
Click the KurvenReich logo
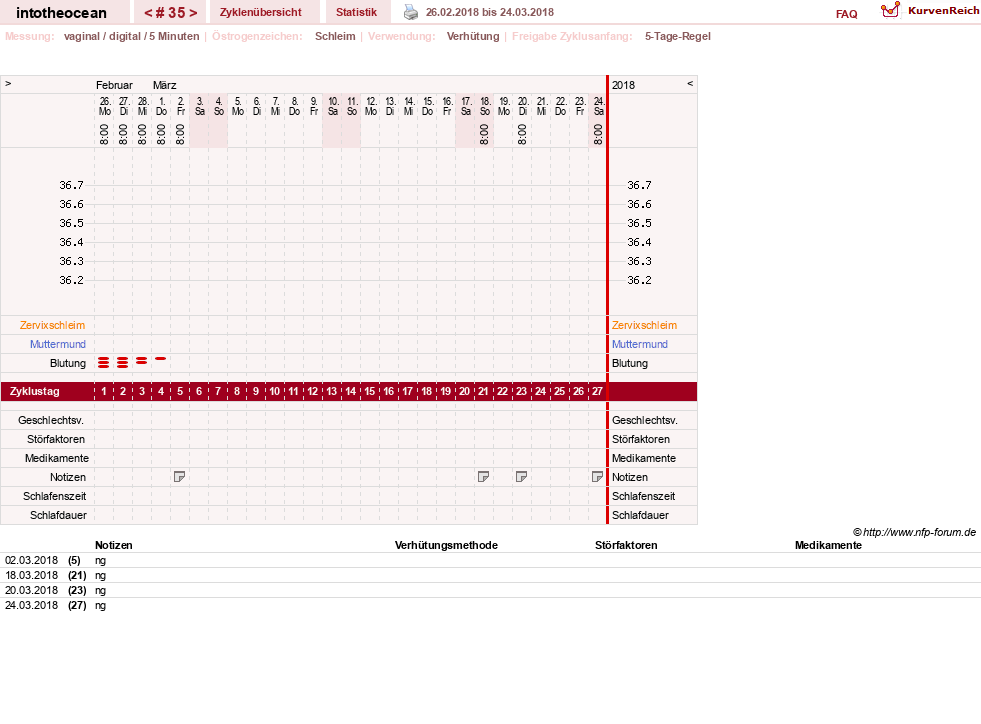pos(930,11)
